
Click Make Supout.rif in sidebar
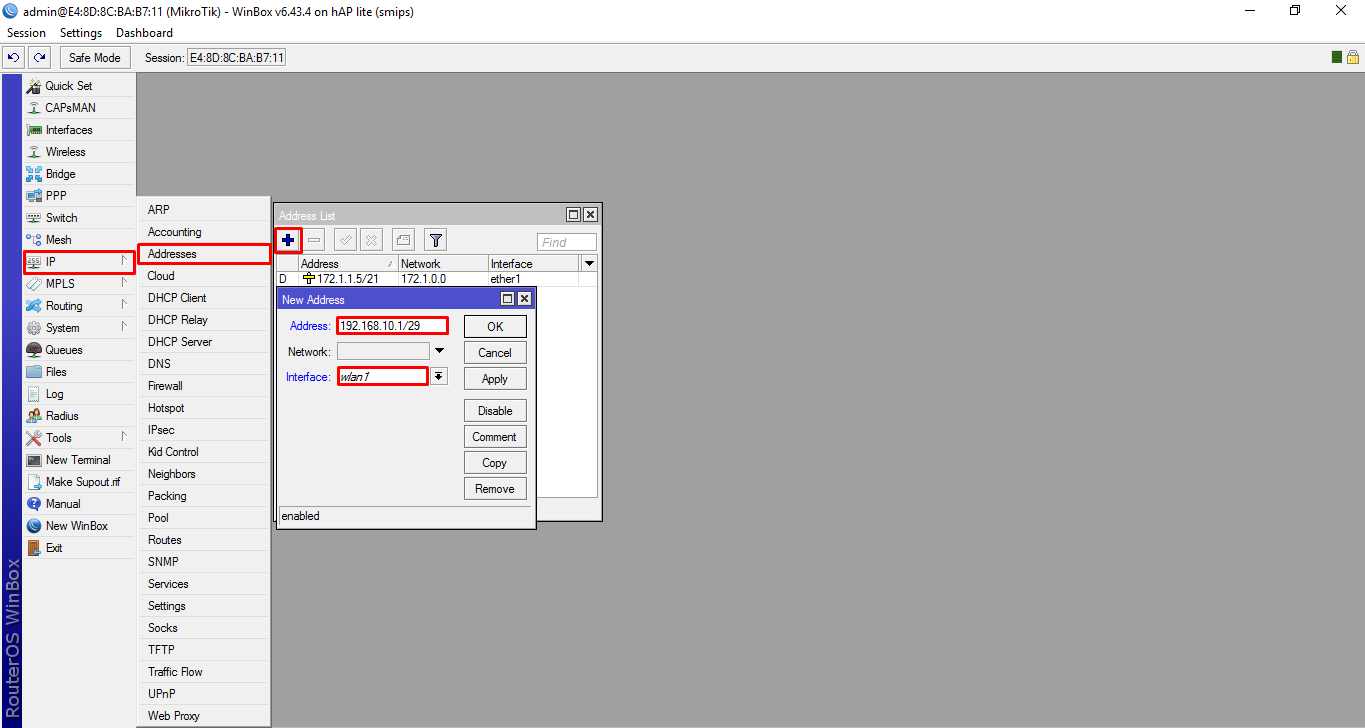(79, 482)
